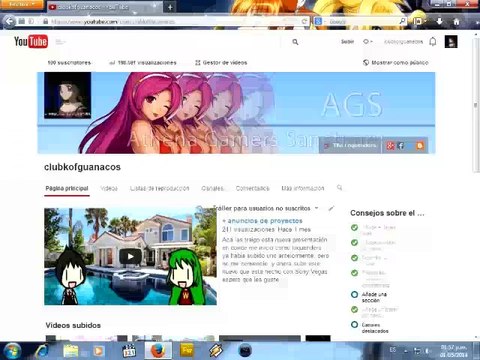This screenshot has width=480, height=360.
Task: Click the suscriptores count link
Action: (69, 63)
